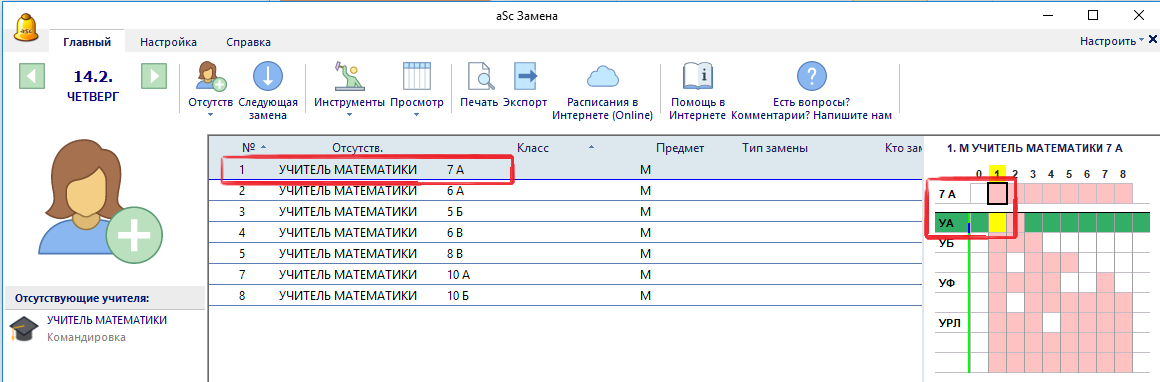Click the Следующая замена download icon
This screenshot has height=382, width=1160.
tap(268, 77)
